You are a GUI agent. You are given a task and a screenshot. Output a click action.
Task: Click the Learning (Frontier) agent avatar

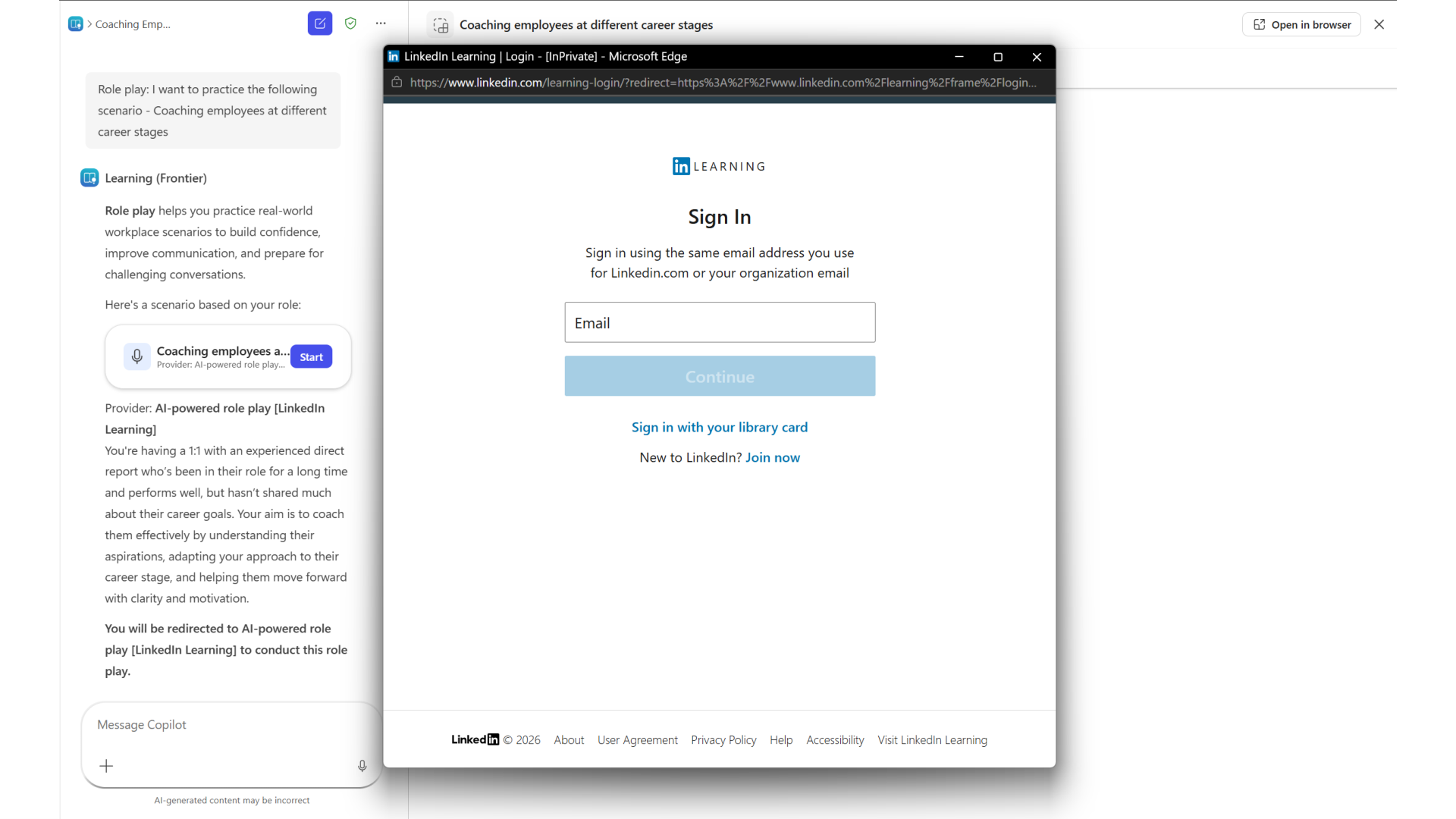pos(89,178)
